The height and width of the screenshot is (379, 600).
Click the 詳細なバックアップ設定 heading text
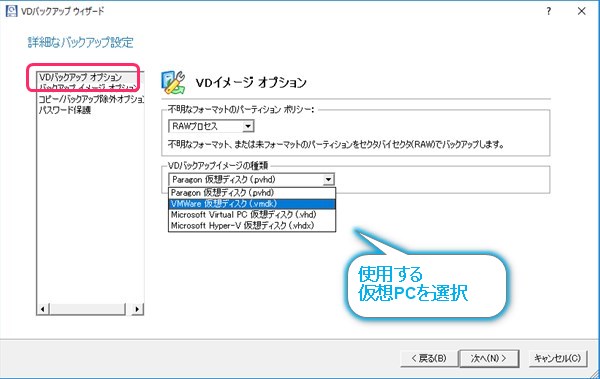point(81,42)
